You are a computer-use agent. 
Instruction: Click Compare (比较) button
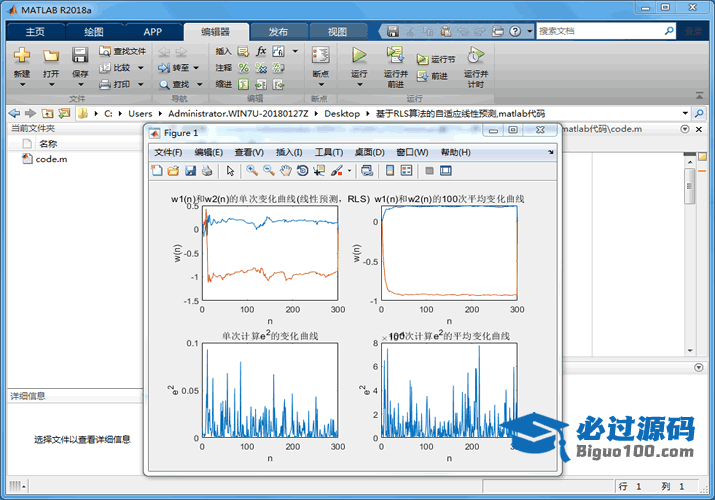tap(116, 67)
